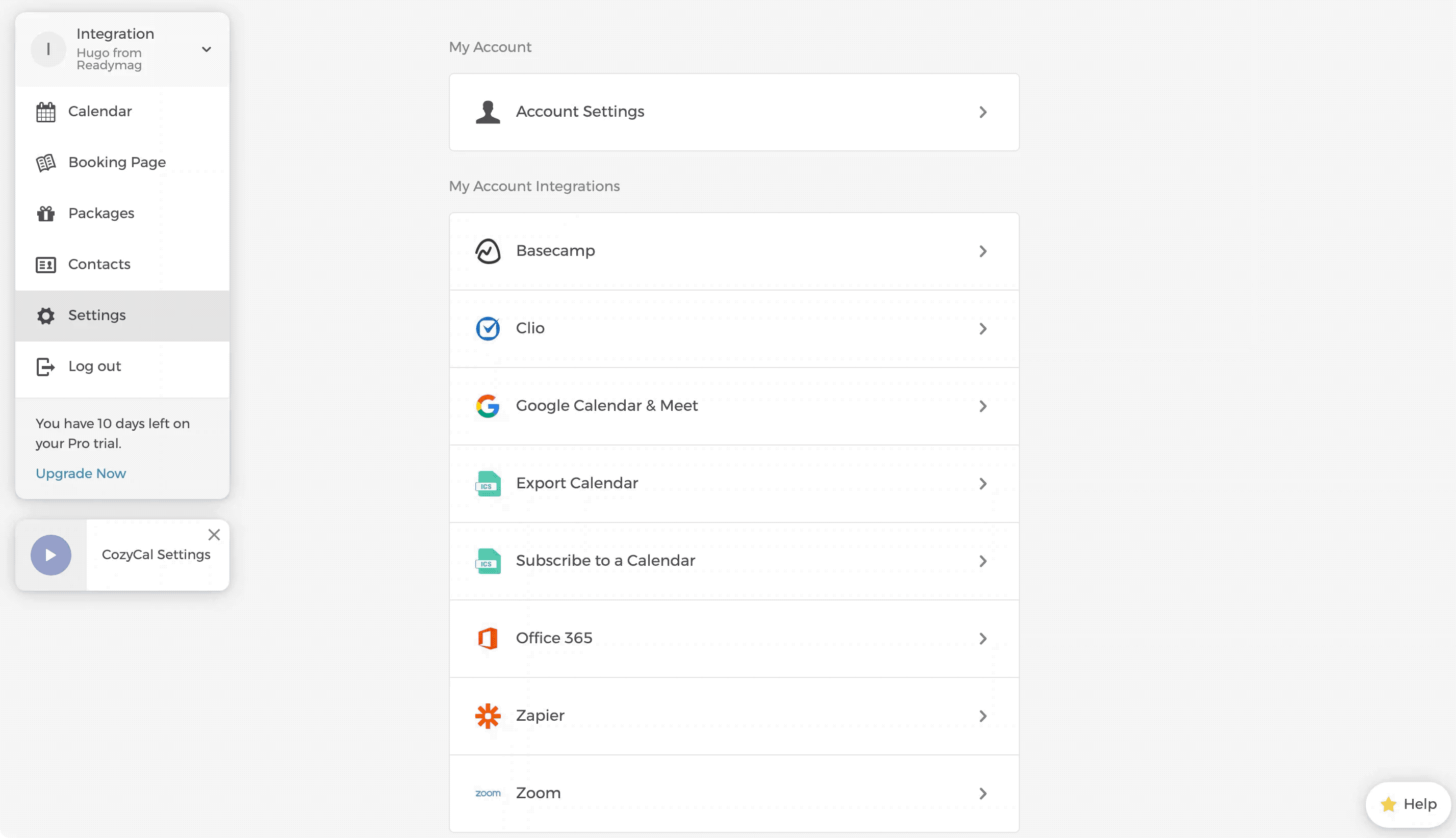
Task: Click the Subscribe to a Calendar ICS icon
Action: click(488, 561)
